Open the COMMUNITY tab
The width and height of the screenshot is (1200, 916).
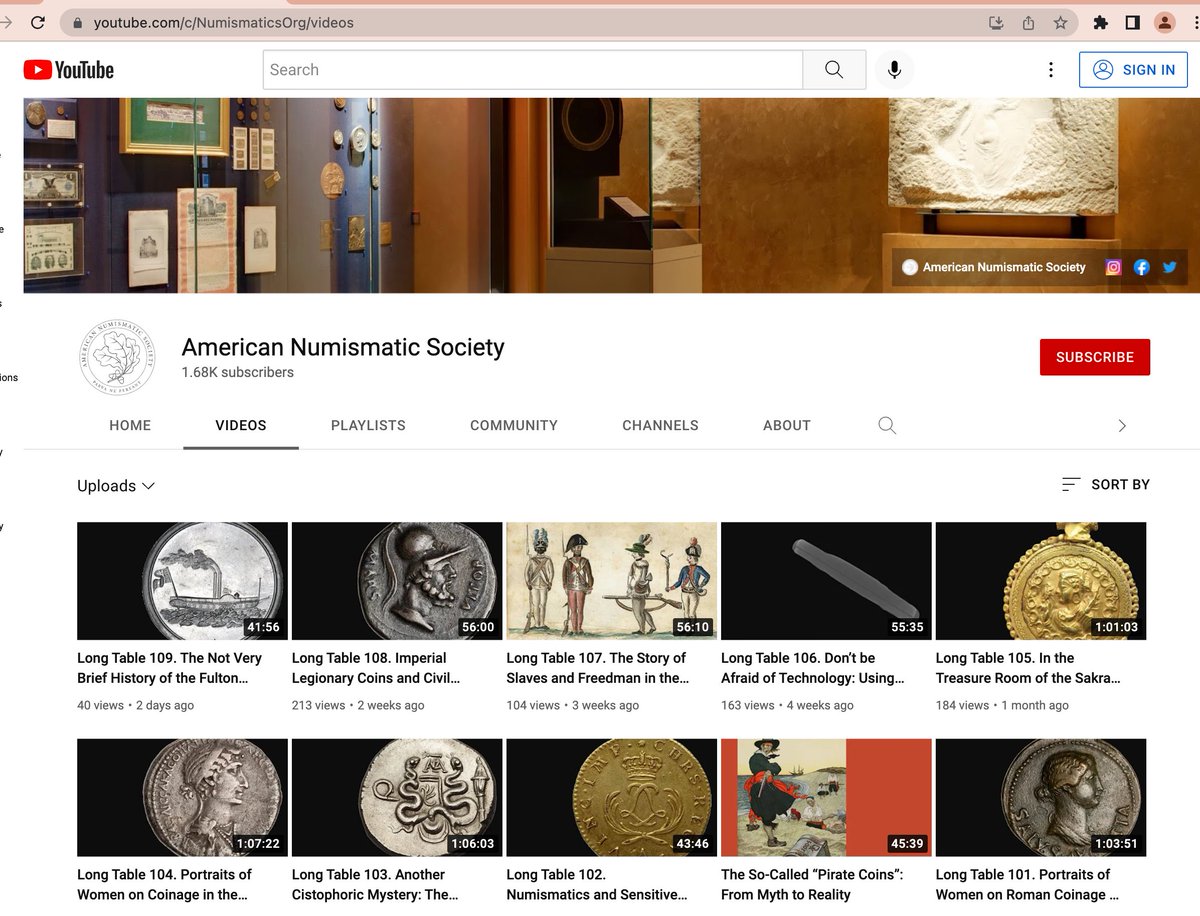[514, 425]
